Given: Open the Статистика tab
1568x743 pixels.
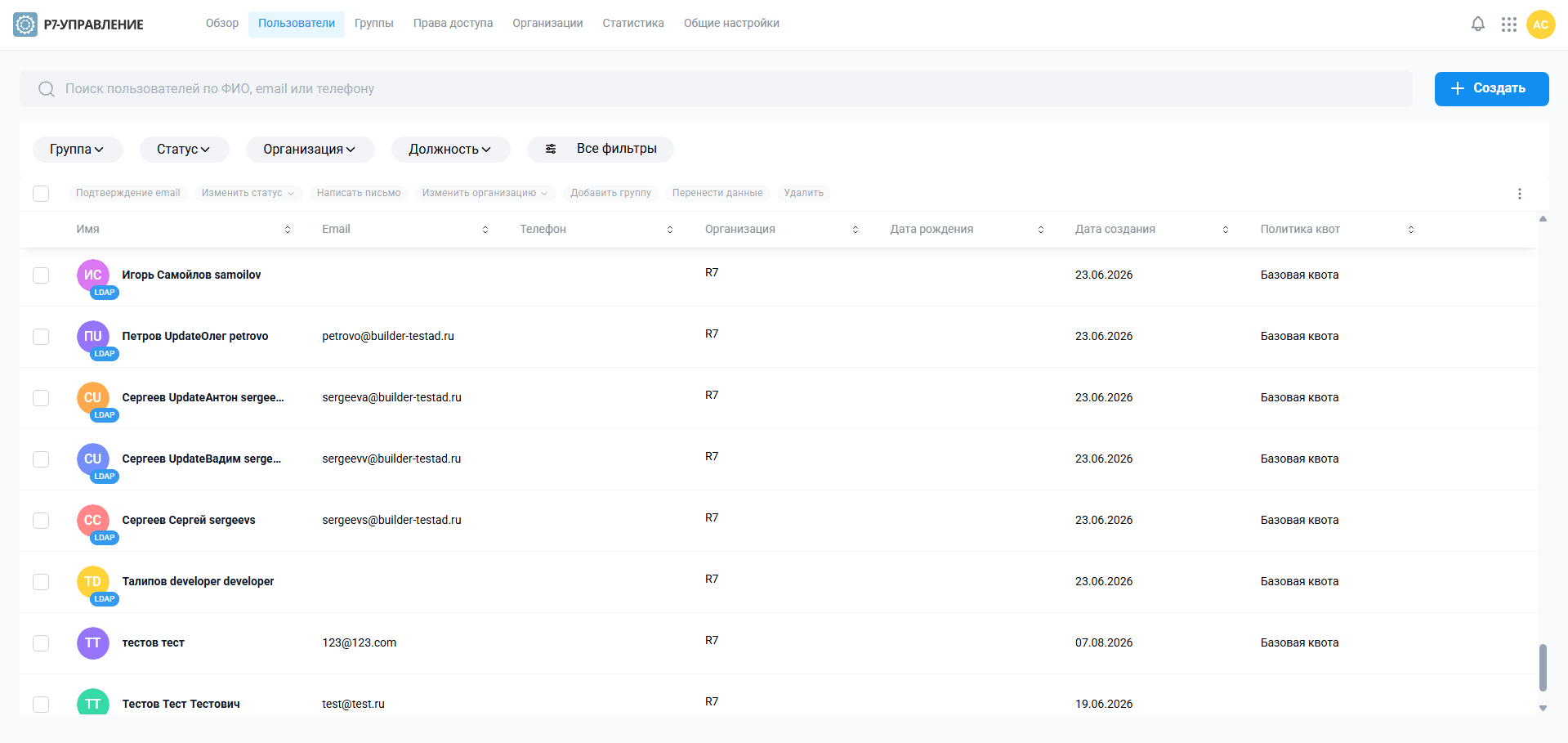Looking at the screenshot, I should point(633,24).
